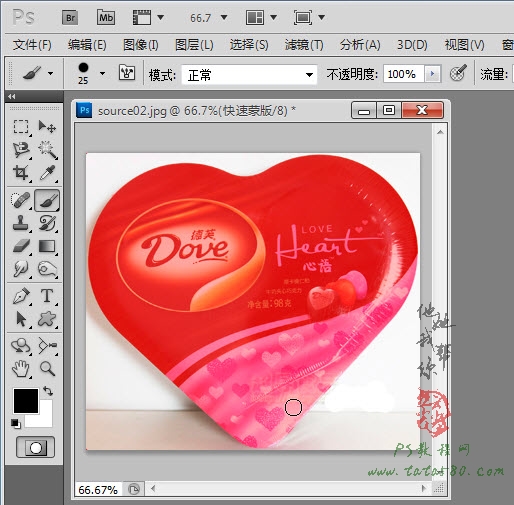Select the Spot Healing Brush tool
This screenshot has width=514, height=505.
point(21,200)
